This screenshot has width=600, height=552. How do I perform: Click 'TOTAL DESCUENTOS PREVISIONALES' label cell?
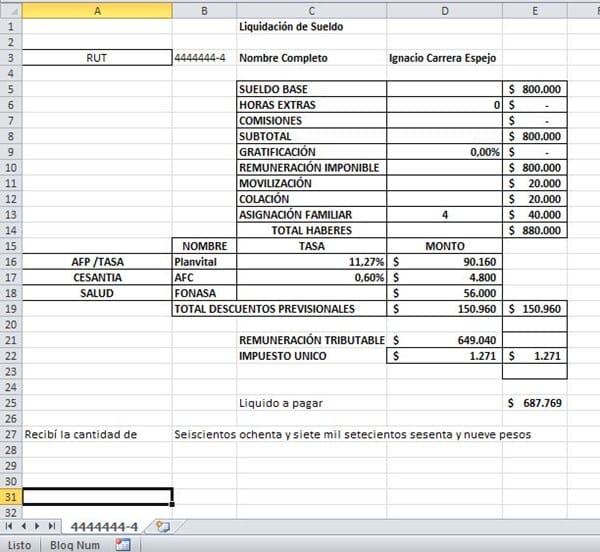(279, 309)
